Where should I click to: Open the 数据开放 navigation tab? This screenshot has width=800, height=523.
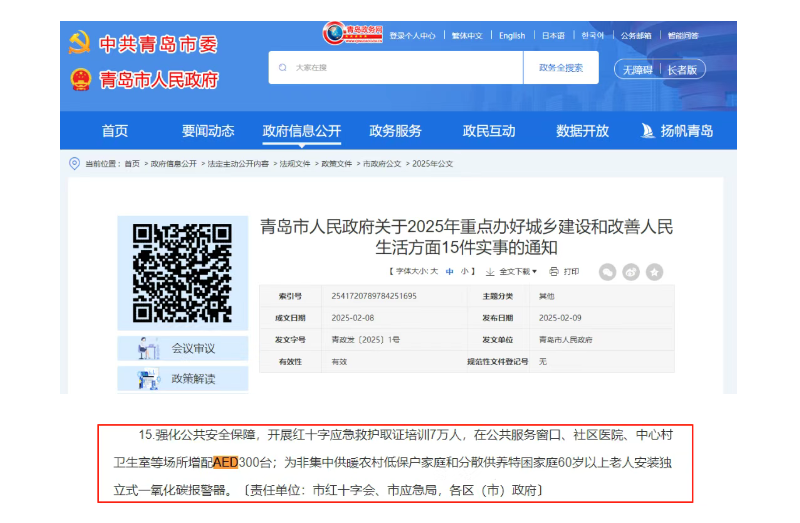point(582,131)
